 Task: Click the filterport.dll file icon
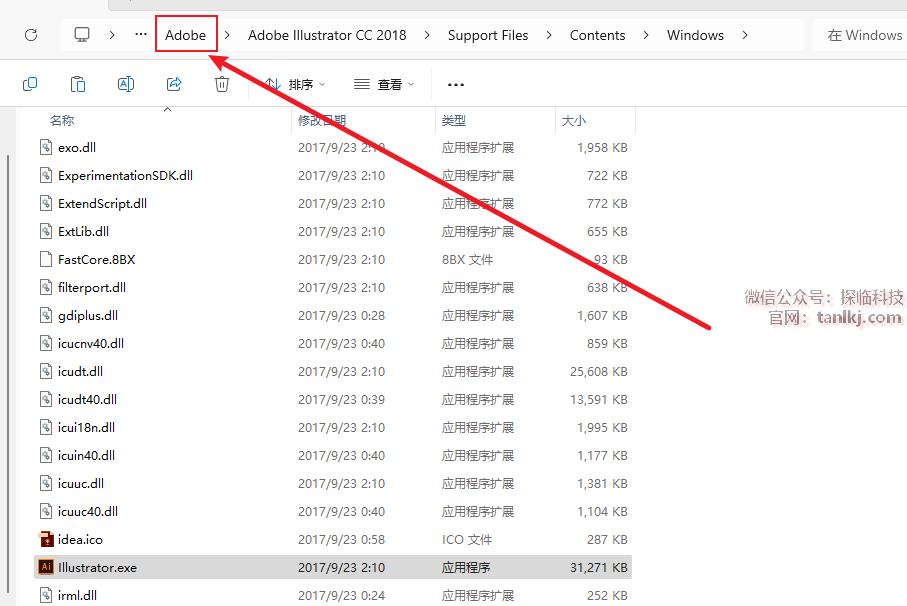tap(46, 287)
